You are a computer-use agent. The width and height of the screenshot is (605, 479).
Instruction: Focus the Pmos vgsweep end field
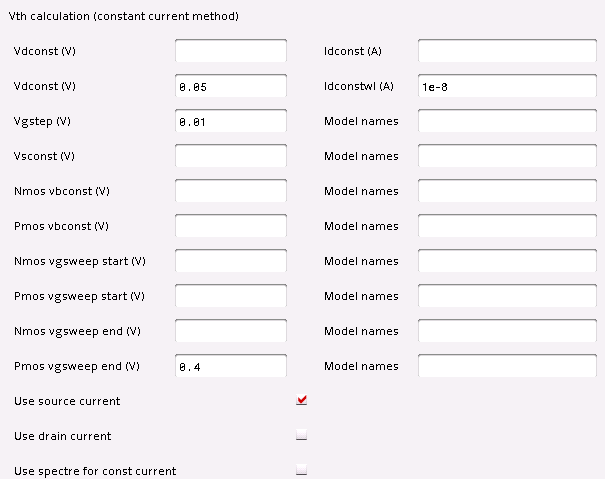(x=231, y=366)
